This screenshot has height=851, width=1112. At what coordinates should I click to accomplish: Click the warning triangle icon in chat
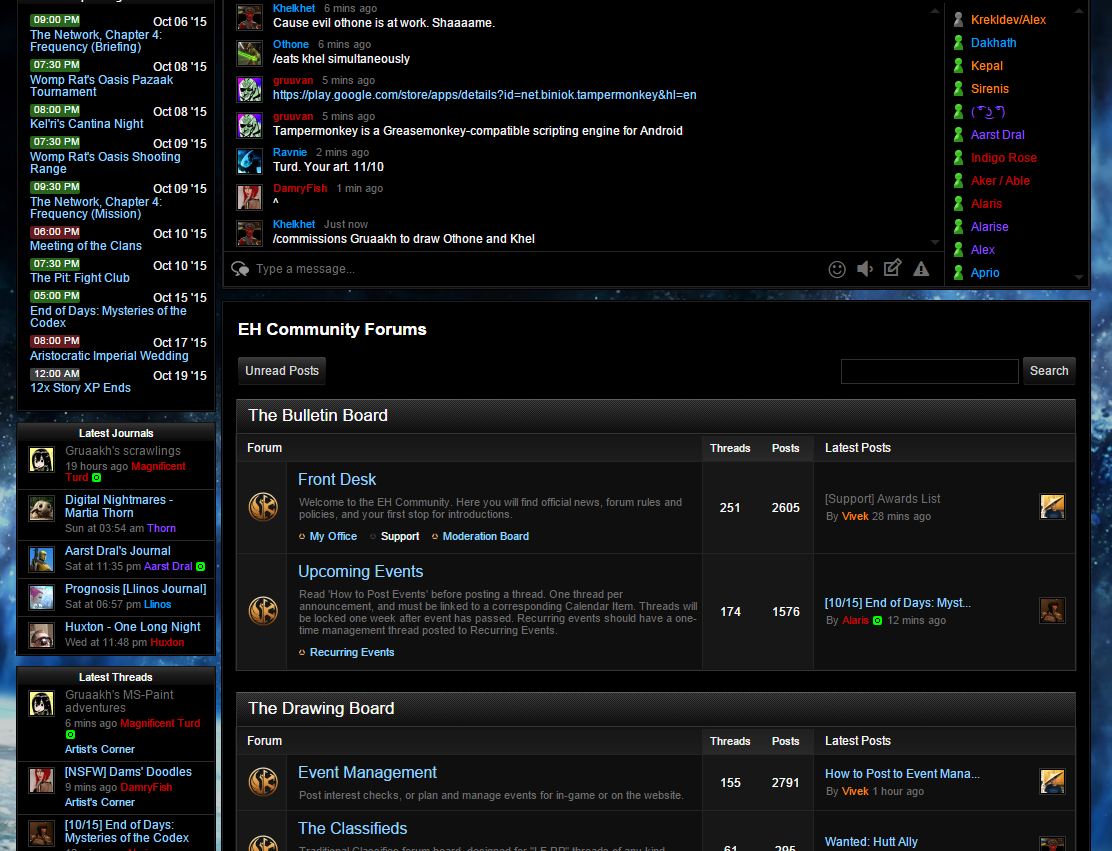[x=921, y=269]
